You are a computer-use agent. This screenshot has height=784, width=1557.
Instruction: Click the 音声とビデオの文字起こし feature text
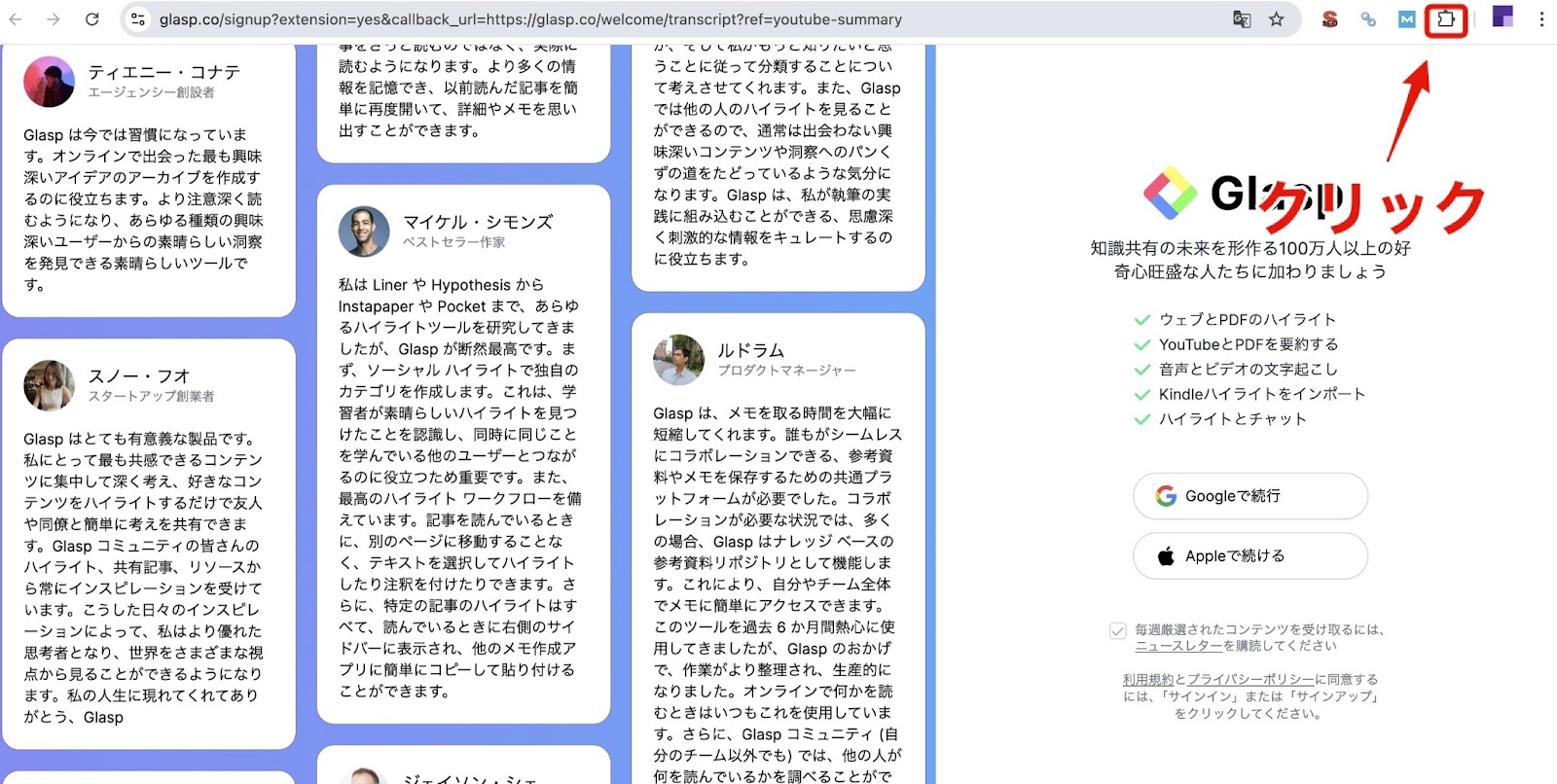click(1249, 369)
